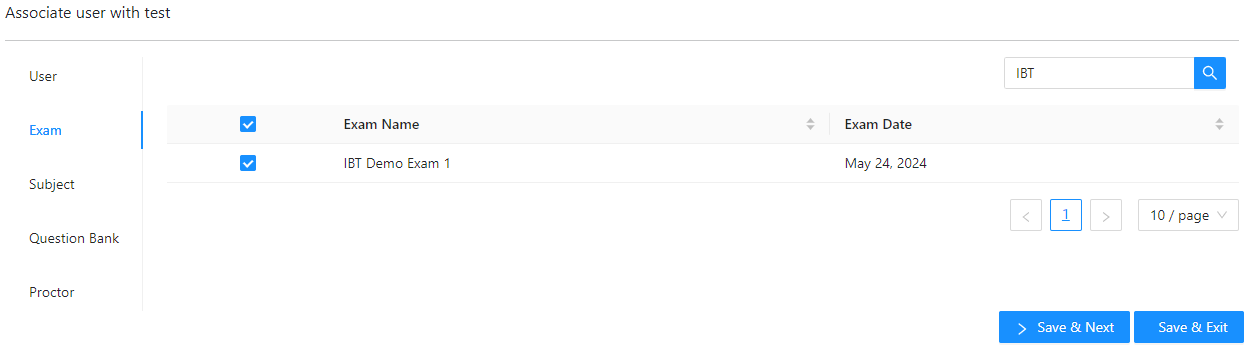Open the 10 / page dropdown
1252x360 pixels.
1188,216
